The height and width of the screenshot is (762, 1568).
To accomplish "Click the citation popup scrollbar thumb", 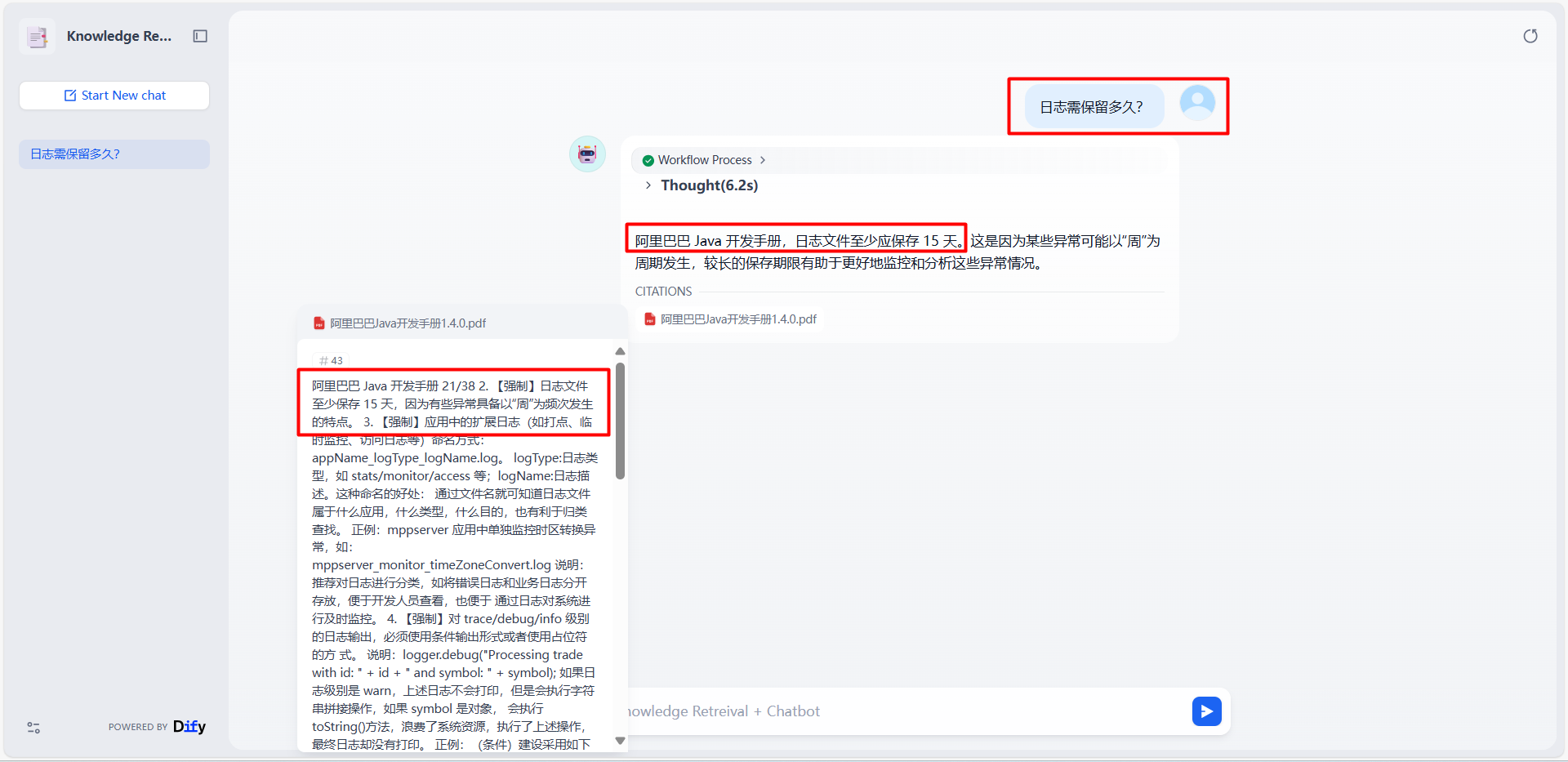I will (620, 421).
